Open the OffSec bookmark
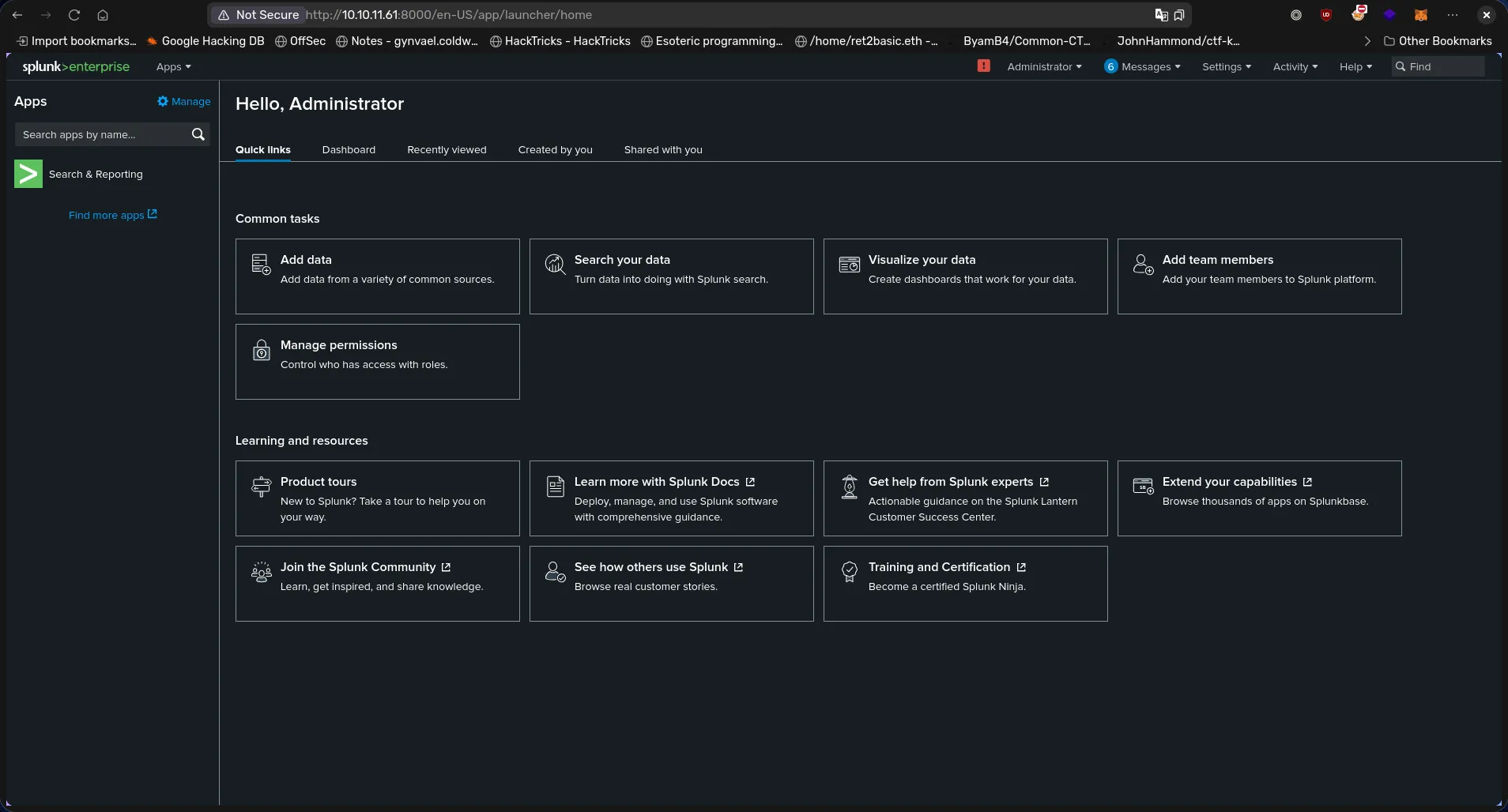Screen dimensions: 1508x812 pyautogui.click(x=300, y=41)
